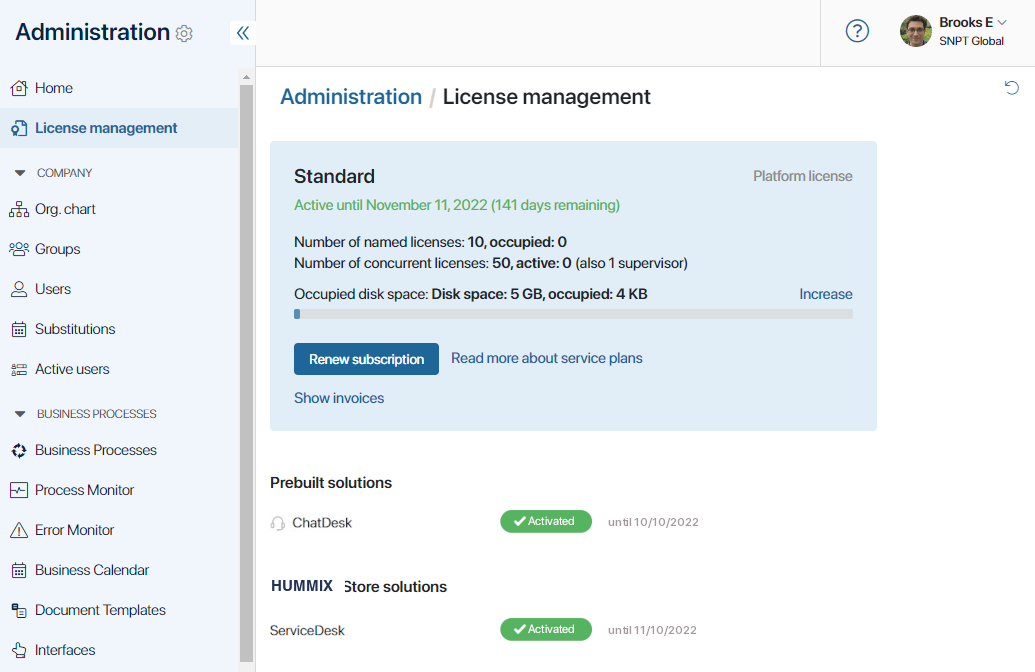This screenshot has height=672, width=1035.
Task: Click the Business Calendar icon
Action: (19, 570)
